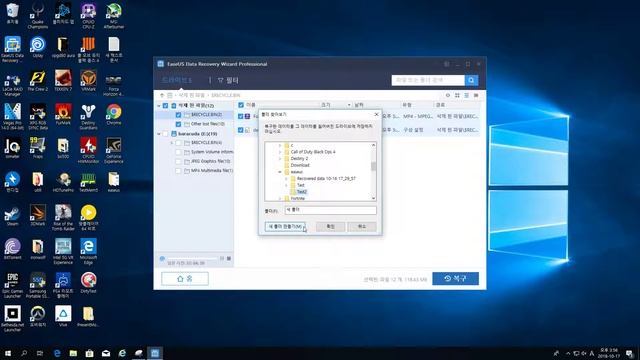Stop the scan with the stop icon
Image resolution: width=640 pixels, height=360 pixels.
[229, 258]
